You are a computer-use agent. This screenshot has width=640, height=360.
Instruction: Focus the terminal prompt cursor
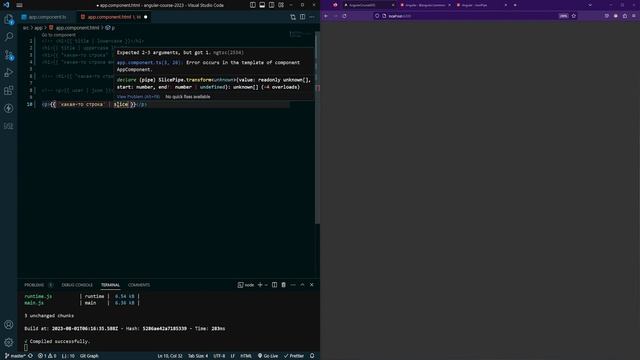coord(26,348)
